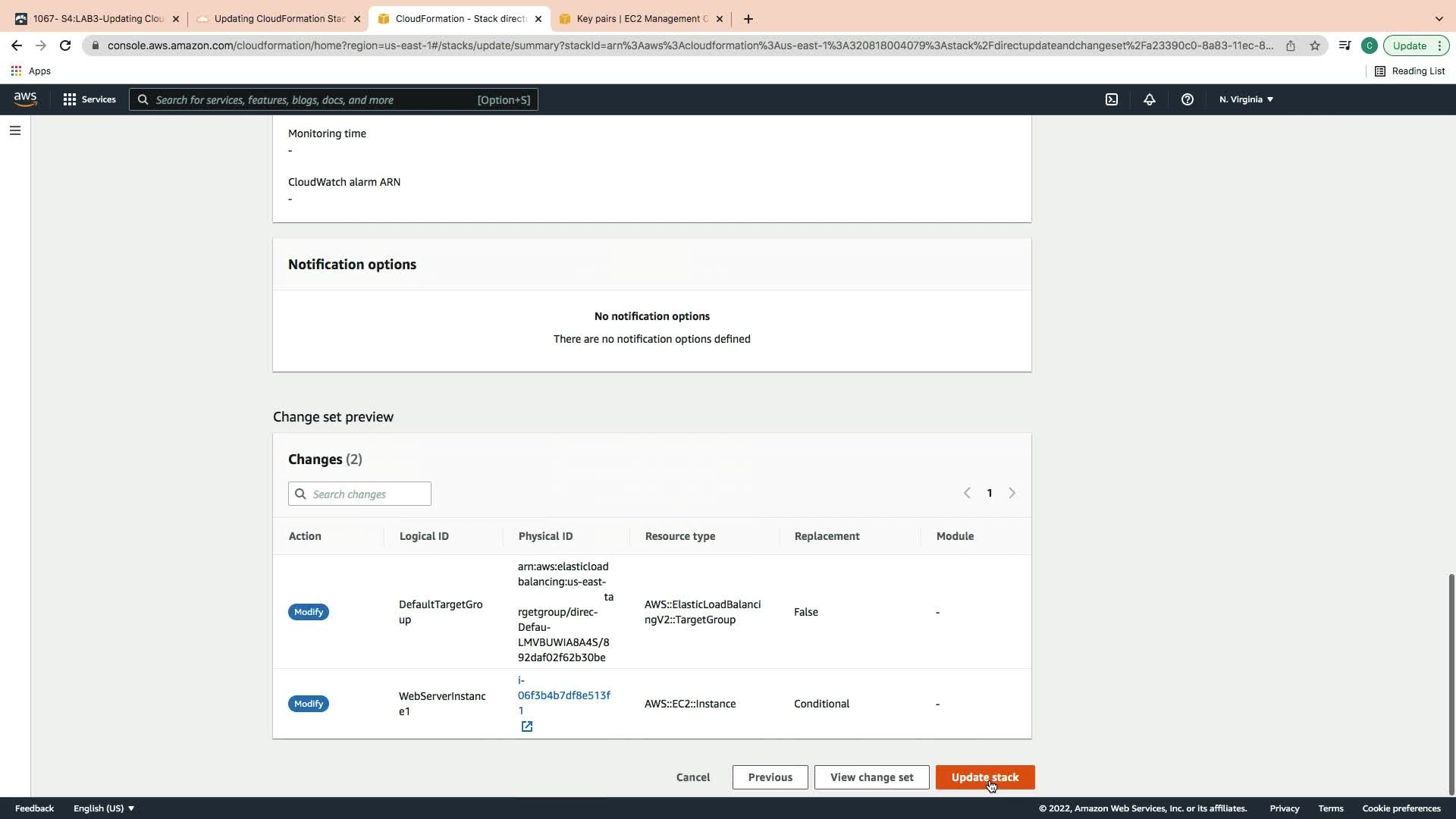The image size is (1456, 819).
Task: Click the Previous button
Action: [x=770, y=777]
